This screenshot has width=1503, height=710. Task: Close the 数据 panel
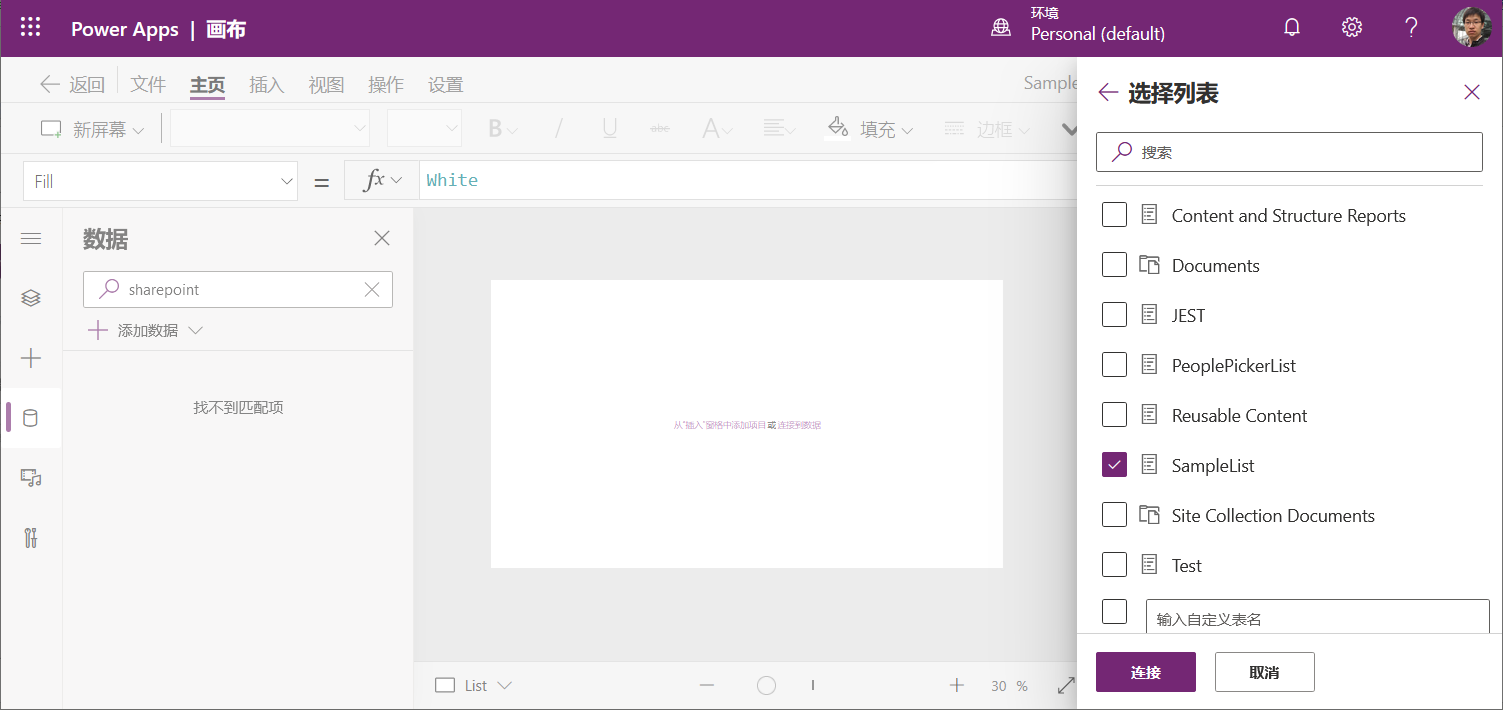(382, 238)
